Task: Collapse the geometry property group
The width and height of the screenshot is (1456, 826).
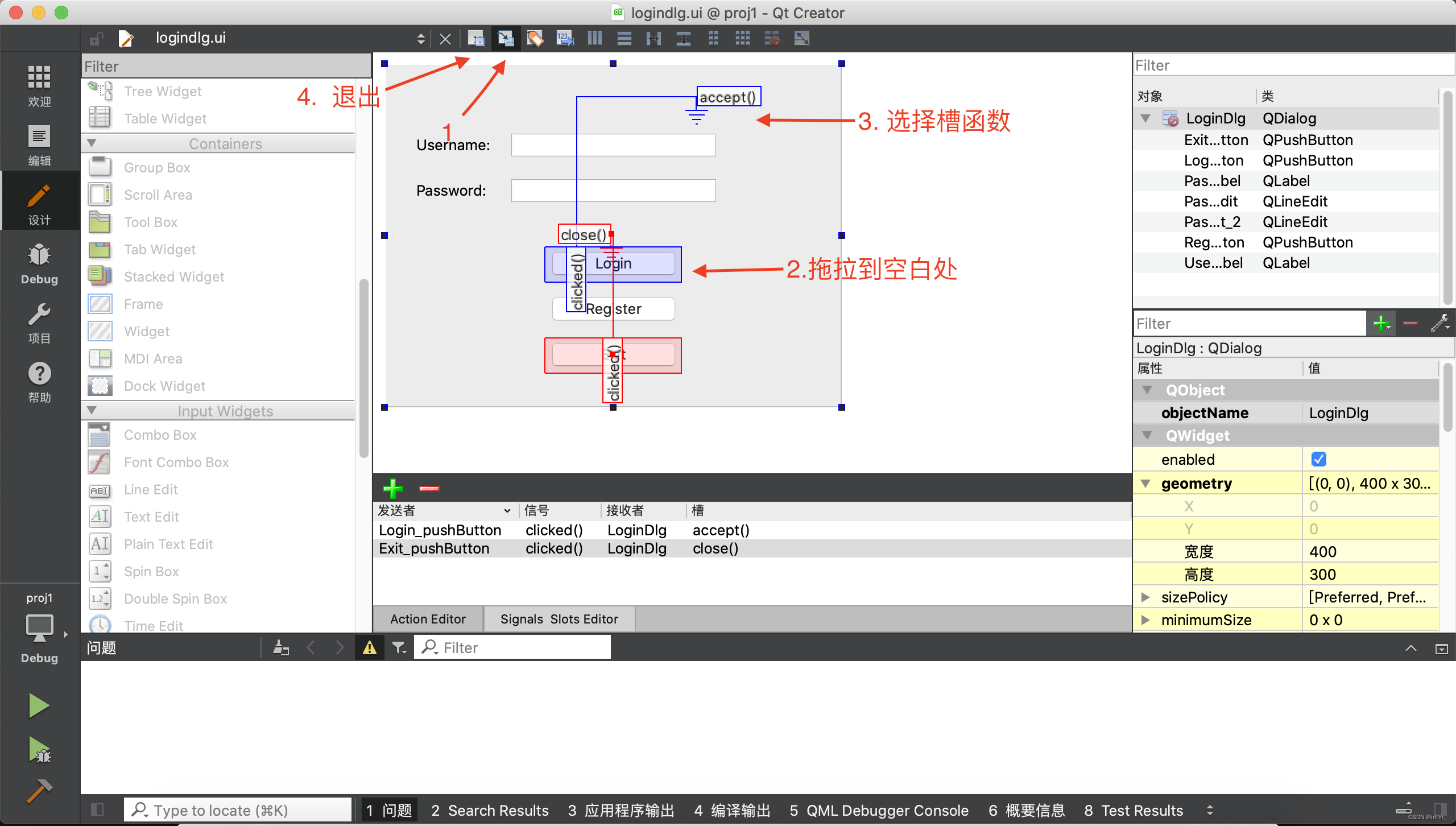Action: (x=1145, y=484)
